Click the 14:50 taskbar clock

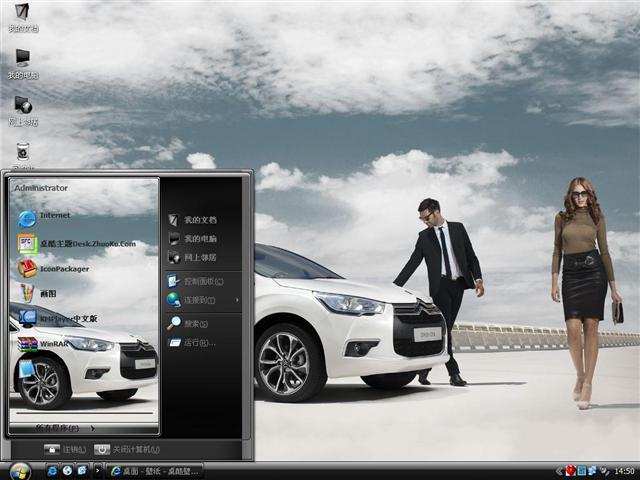click(624, 471)
